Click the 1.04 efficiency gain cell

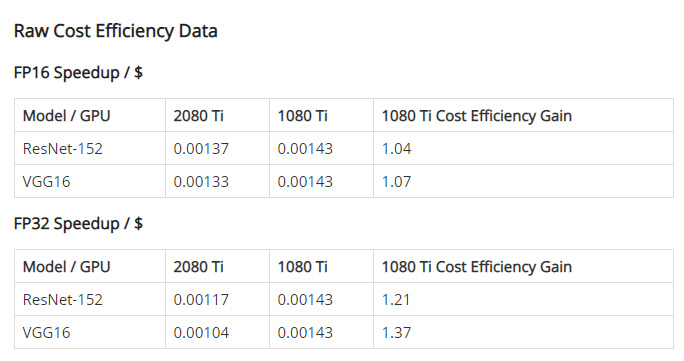tap(523, 148)
